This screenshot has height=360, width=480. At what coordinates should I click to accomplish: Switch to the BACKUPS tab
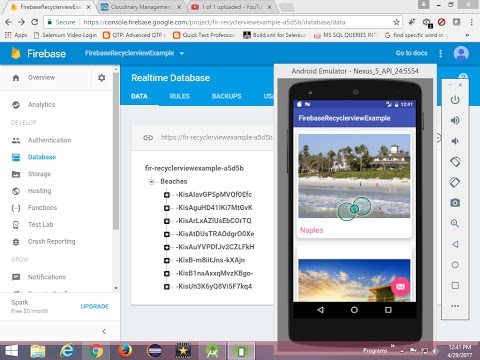226,96
